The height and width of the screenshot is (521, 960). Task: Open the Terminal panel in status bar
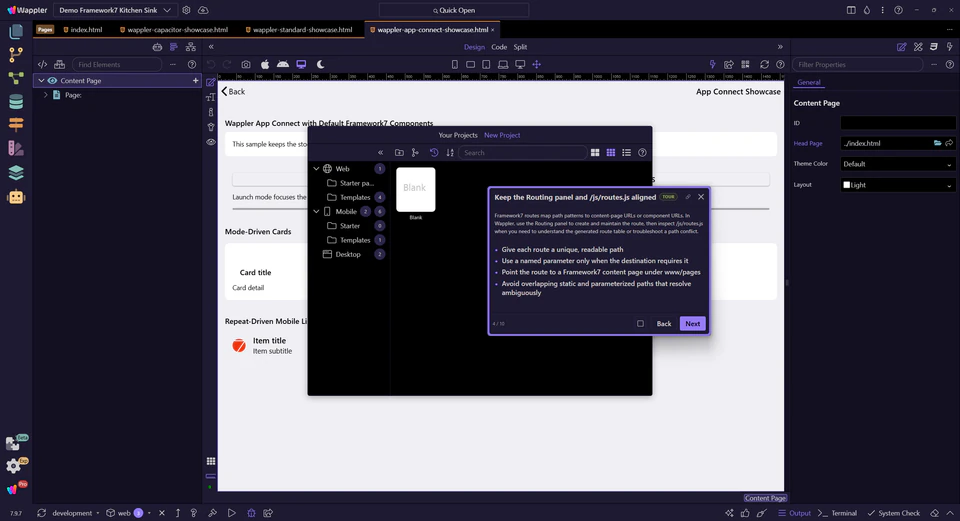(838, 513)
